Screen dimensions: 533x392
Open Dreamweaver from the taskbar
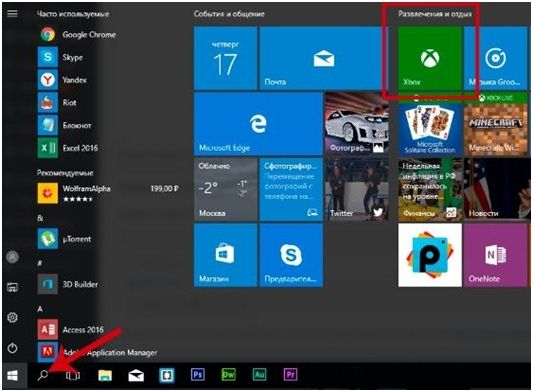(x=228, y=375)
